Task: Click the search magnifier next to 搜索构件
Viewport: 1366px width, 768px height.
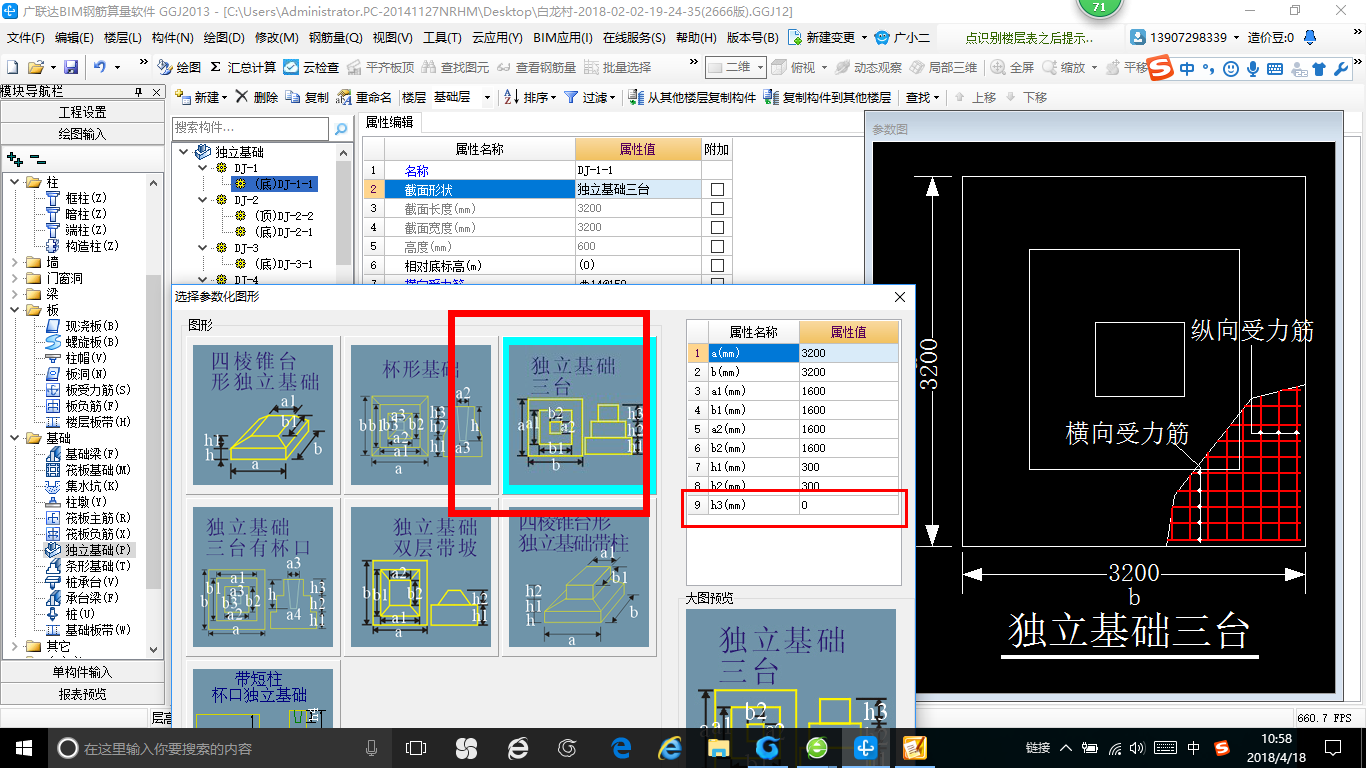Action: coord(341,128)
